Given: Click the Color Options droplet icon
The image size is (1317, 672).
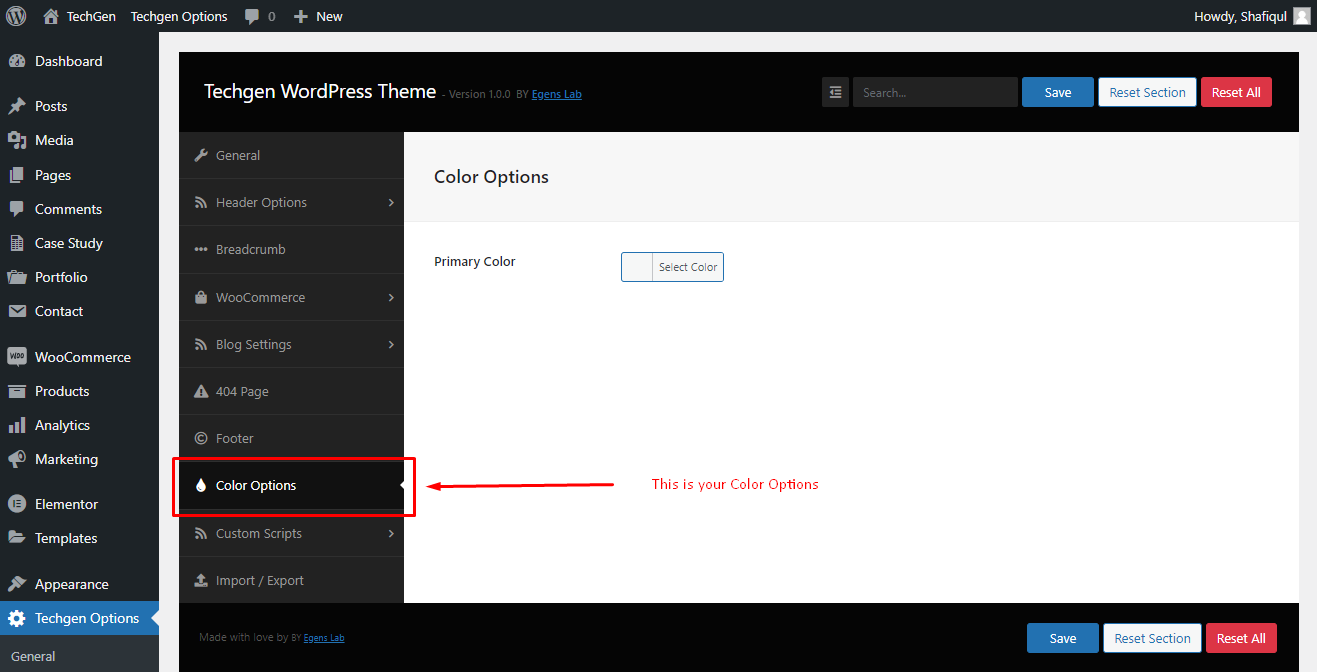Looking at the screenshot, I should click(x=201, y=486).
